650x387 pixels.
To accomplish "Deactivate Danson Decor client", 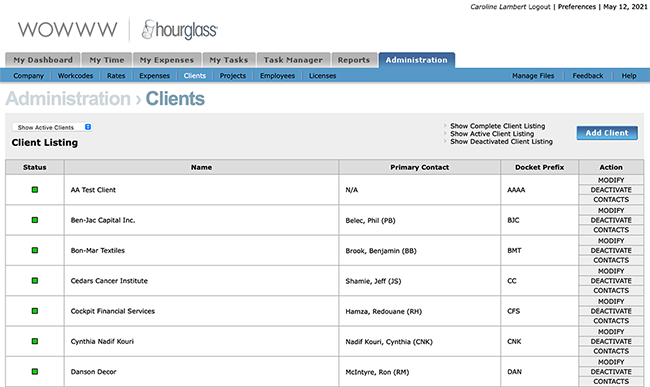I will point(611,371).
